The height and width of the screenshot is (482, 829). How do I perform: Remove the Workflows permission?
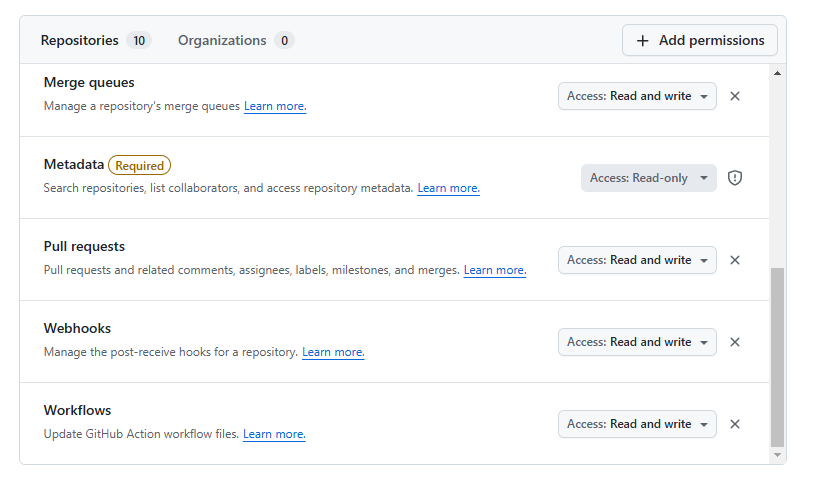click(x=735, y=424)
